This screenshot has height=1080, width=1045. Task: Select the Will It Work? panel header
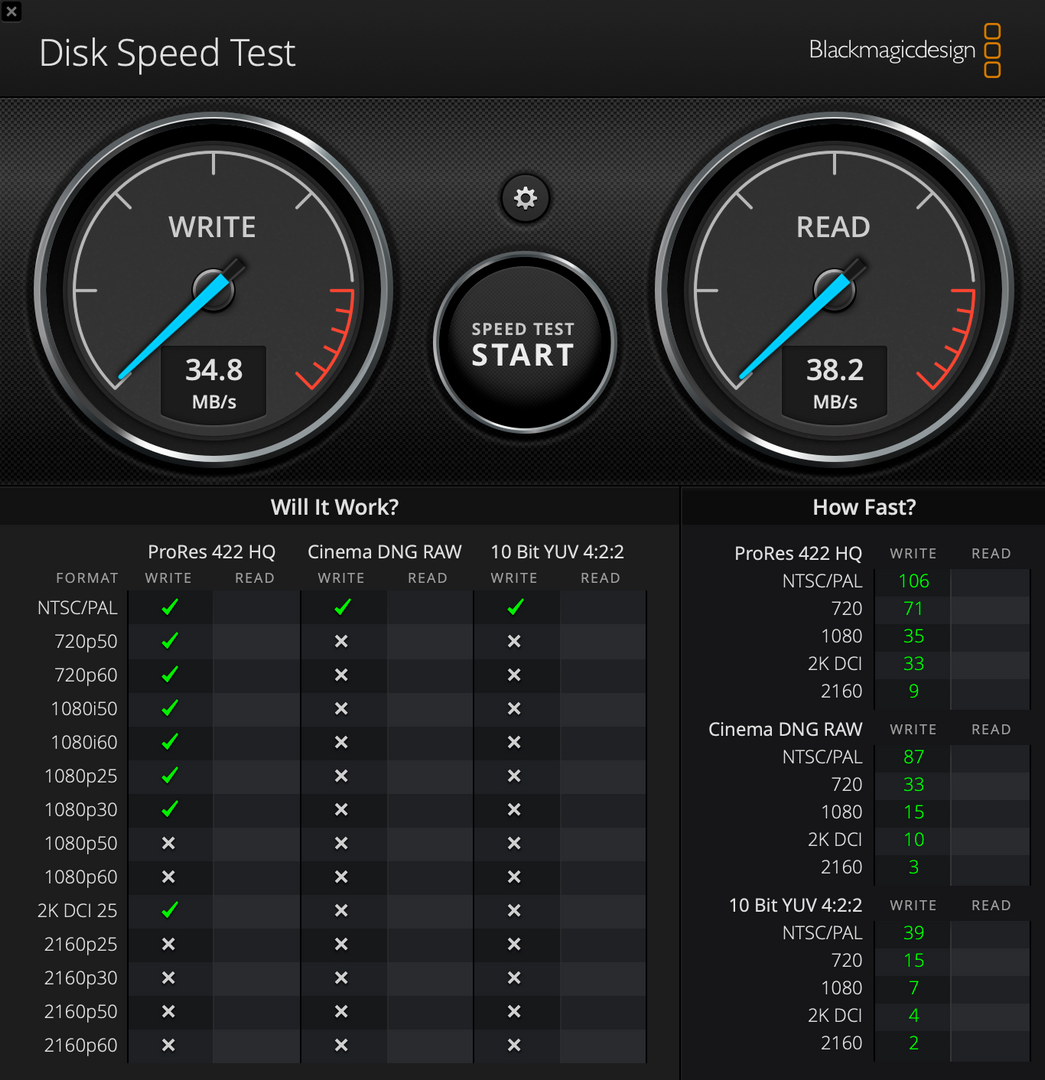(335, 507)
